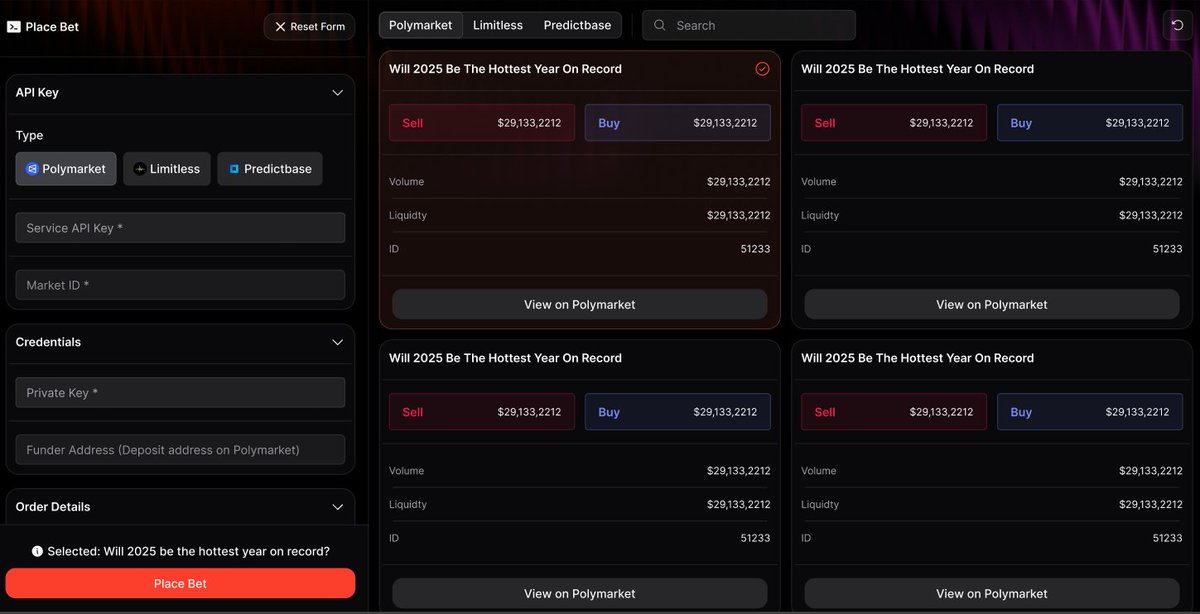The image size is (1200, 614).
Task: Switch to the Limitless tab
Action: tap(498, 25)
